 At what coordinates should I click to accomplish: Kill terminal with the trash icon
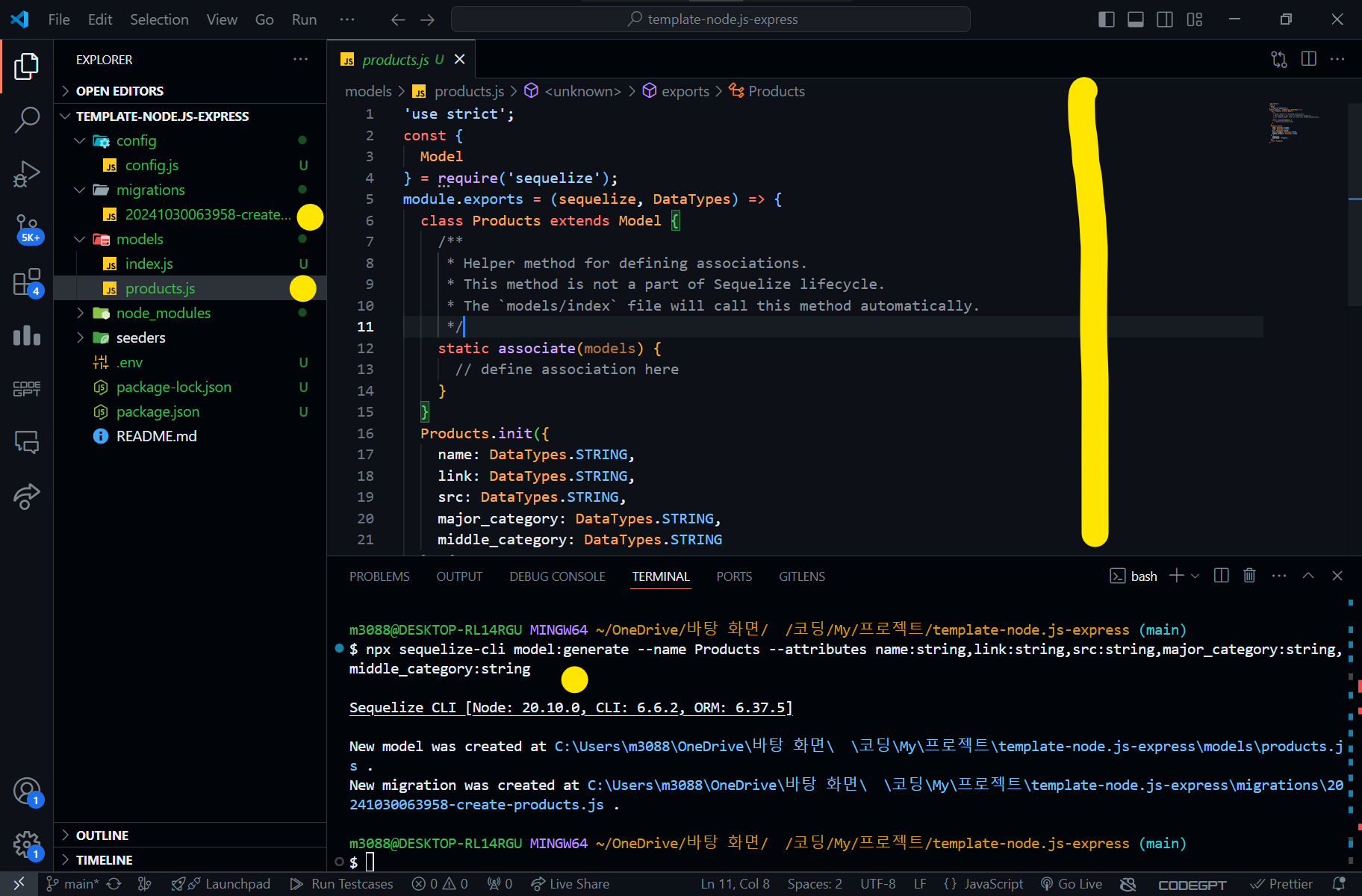click(x=1249, y=576)
